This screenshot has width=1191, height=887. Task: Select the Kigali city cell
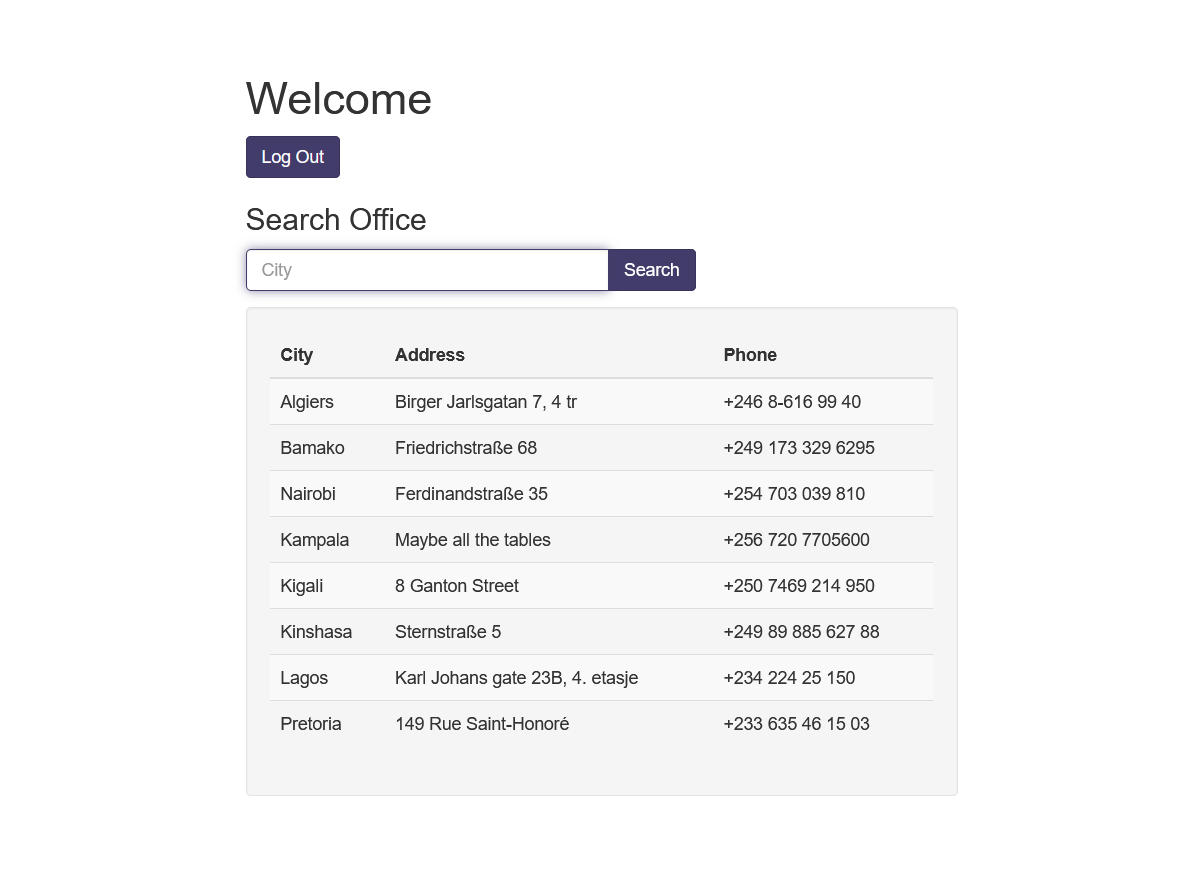tap(302, 586)
